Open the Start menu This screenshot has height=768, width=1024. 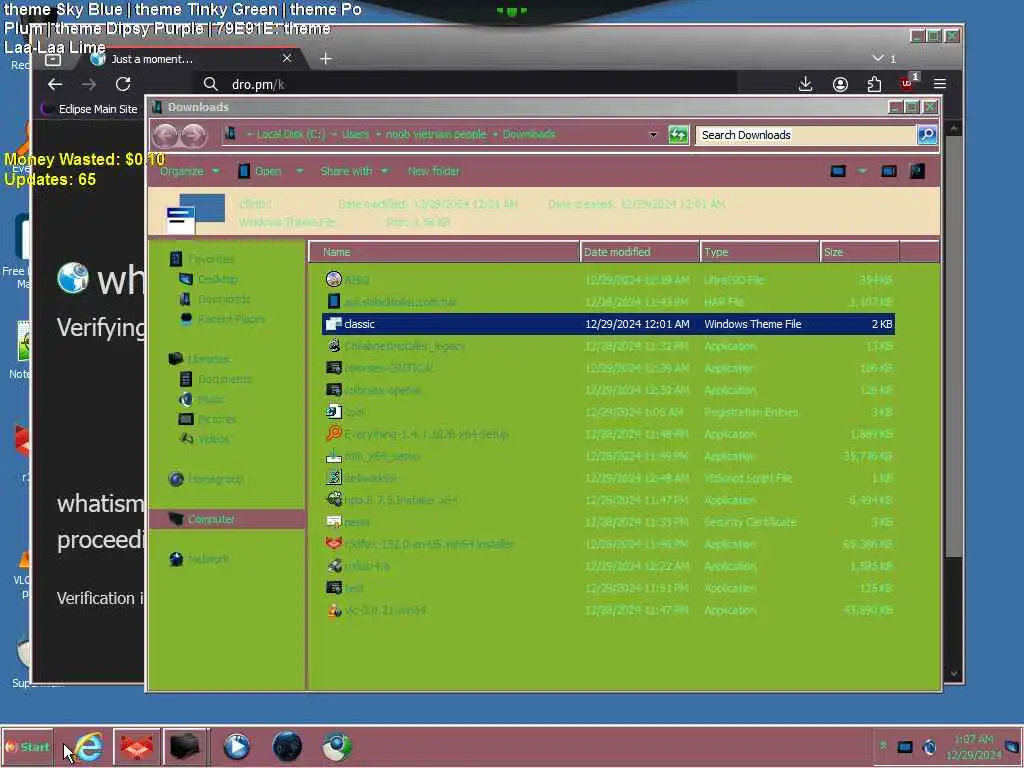coord(27,746)
